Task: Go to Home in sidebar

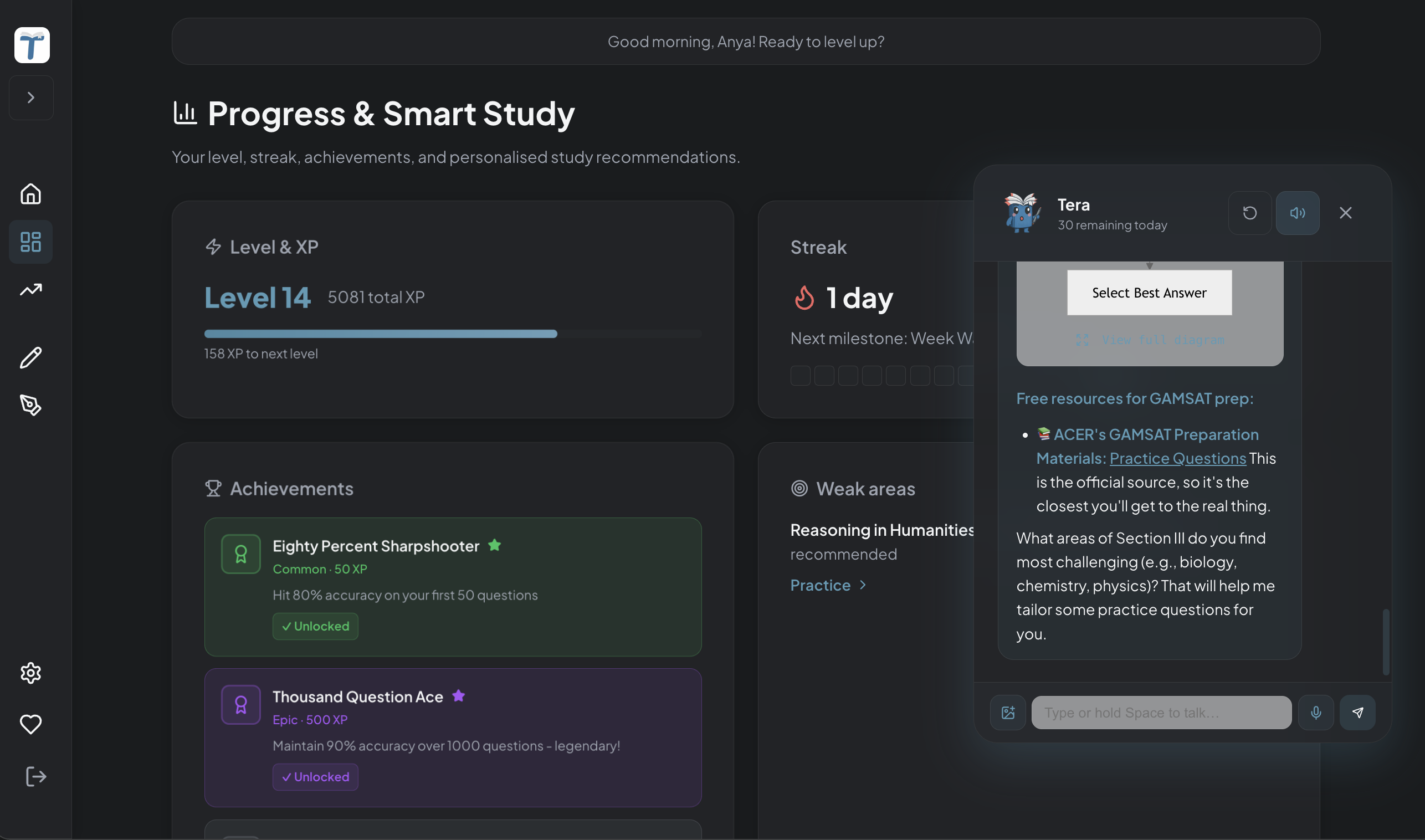Action: (x=30, y=193)
